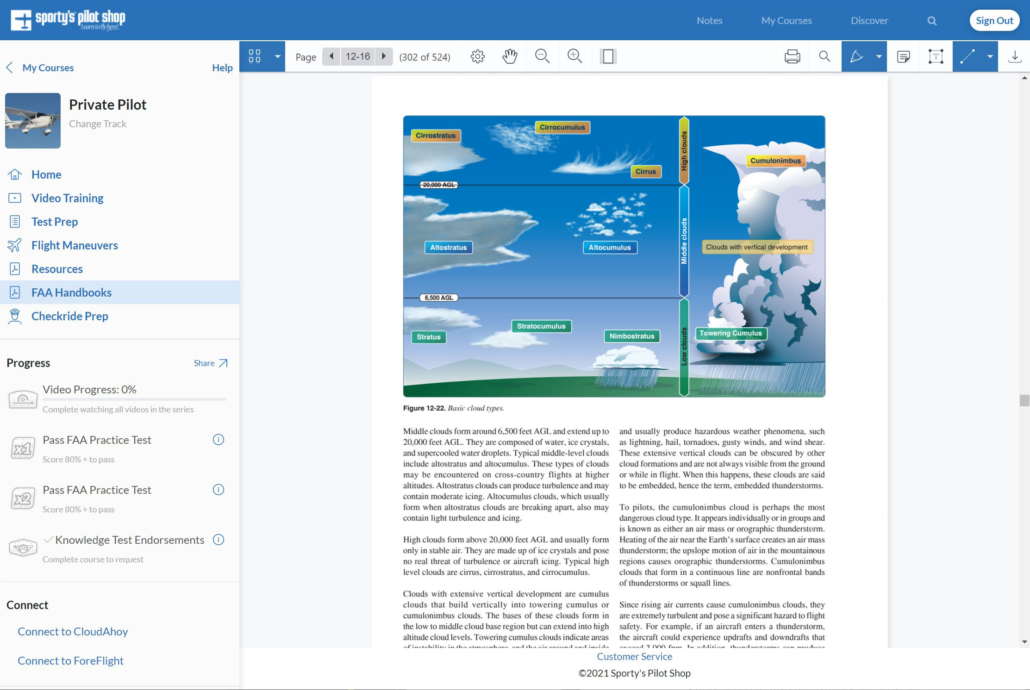Zoom in on the handbook page

[x=575, y=56]
